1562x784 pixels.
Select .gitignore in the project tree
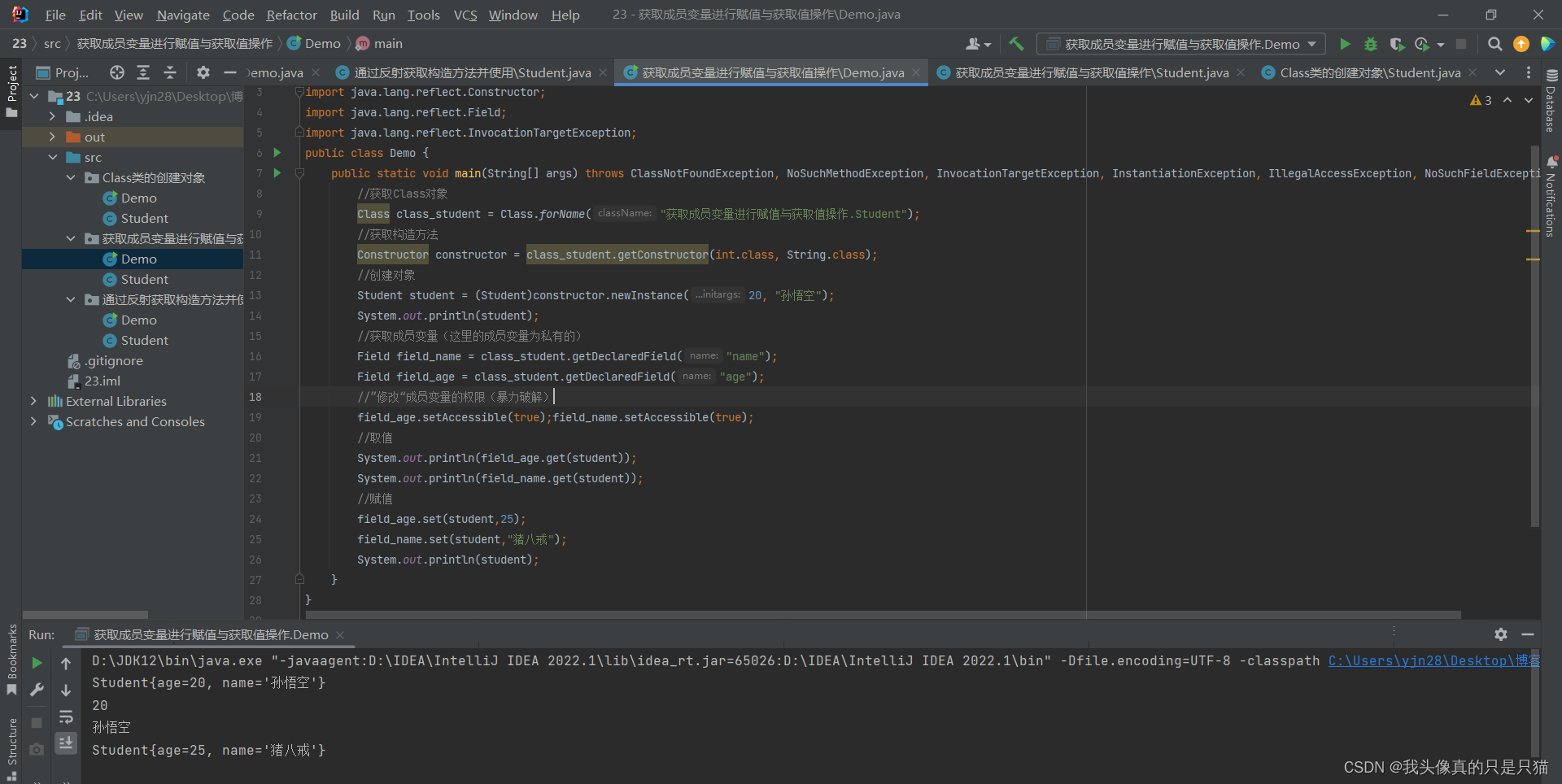coord(114,360)
